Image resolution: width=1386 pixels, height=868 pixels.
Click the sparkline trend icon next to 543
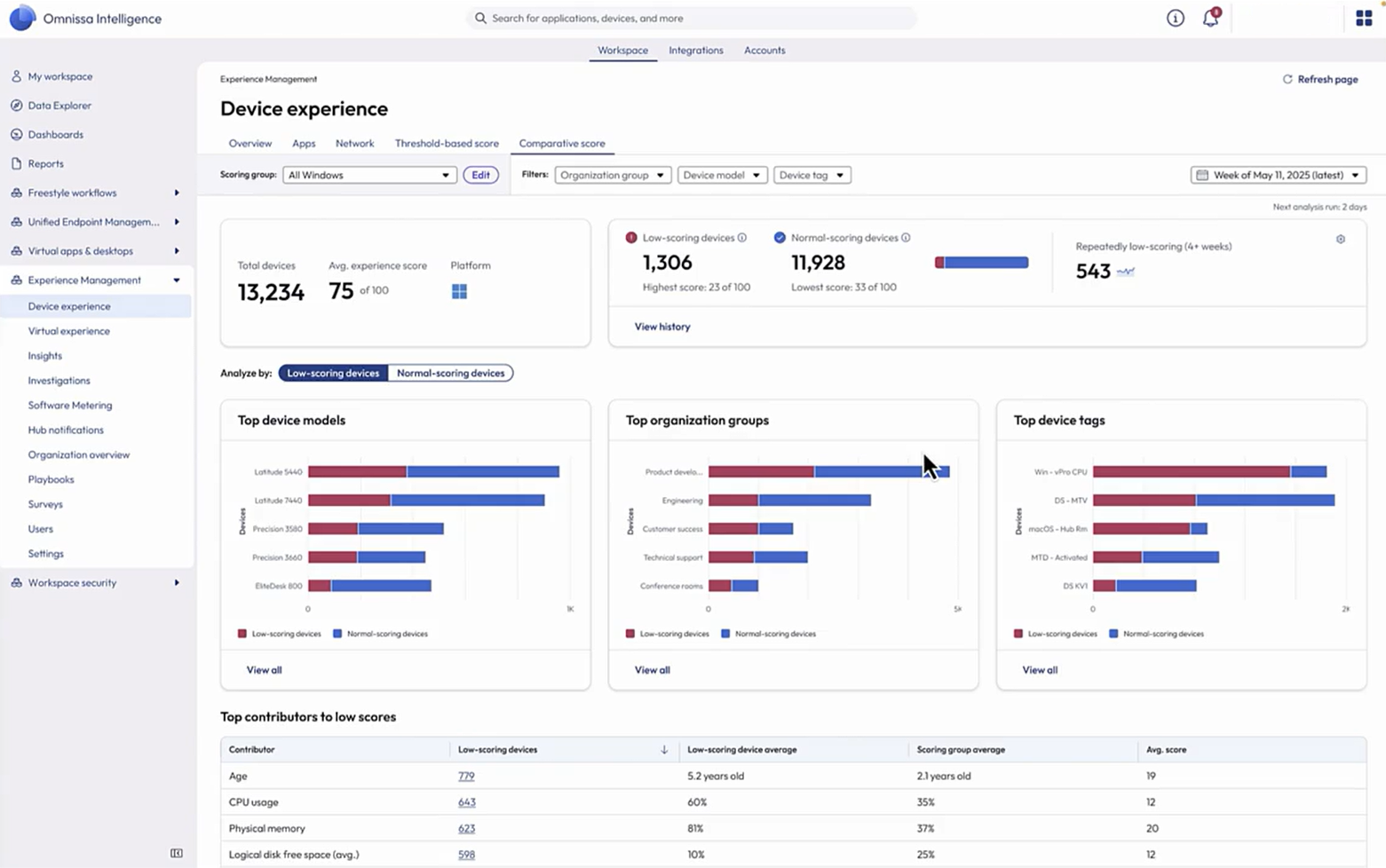(1125, 272)
